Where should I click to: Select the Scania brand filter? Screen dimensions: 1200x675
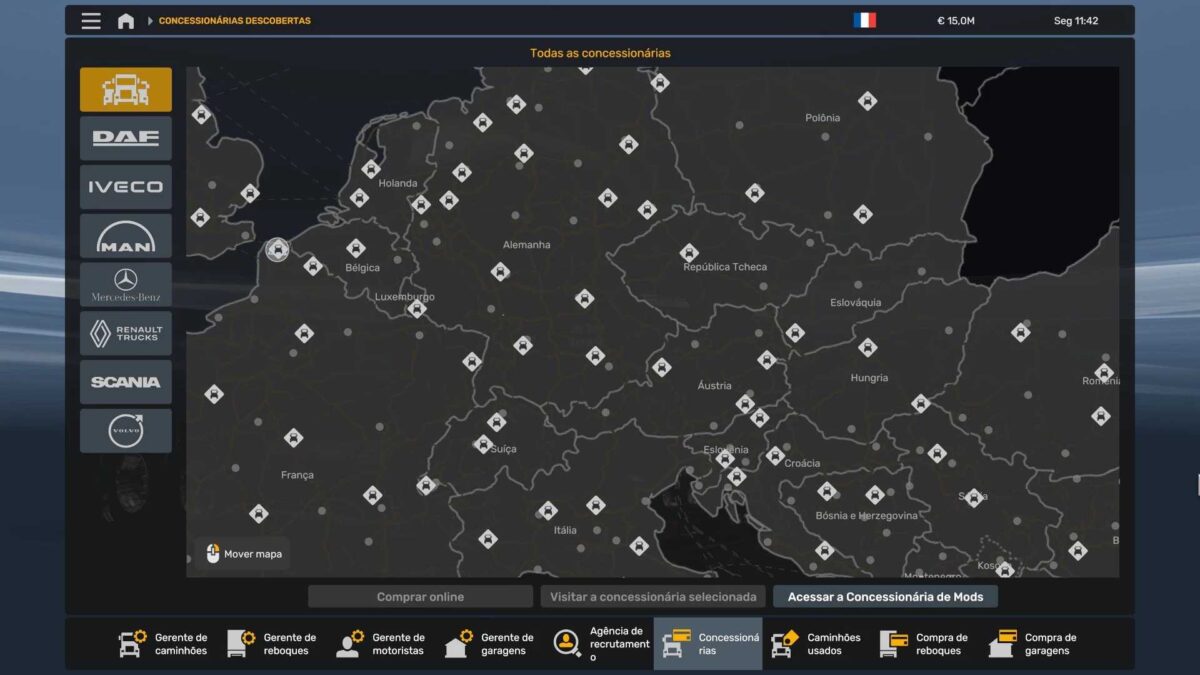tap(126, 382)
